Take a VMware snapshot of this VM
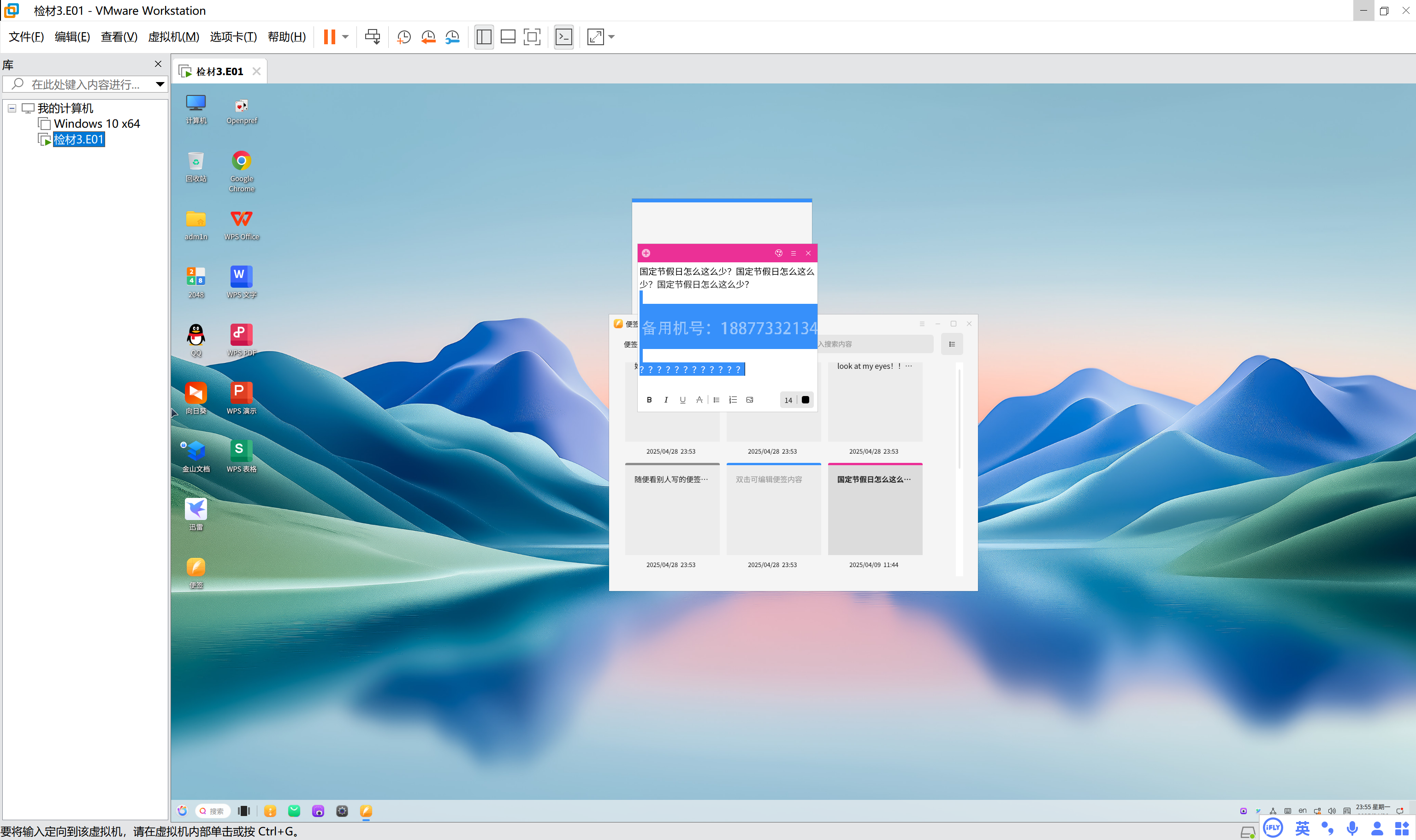 tap(403, 37)
